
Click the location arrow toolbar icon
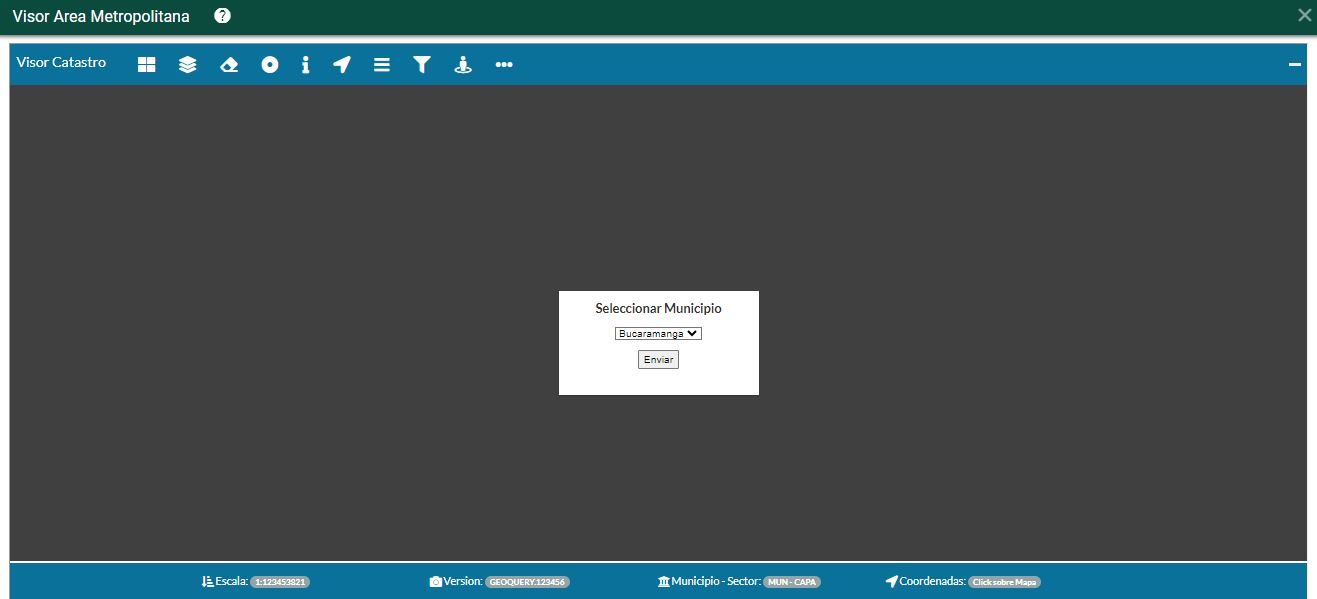tap(342, 64)
